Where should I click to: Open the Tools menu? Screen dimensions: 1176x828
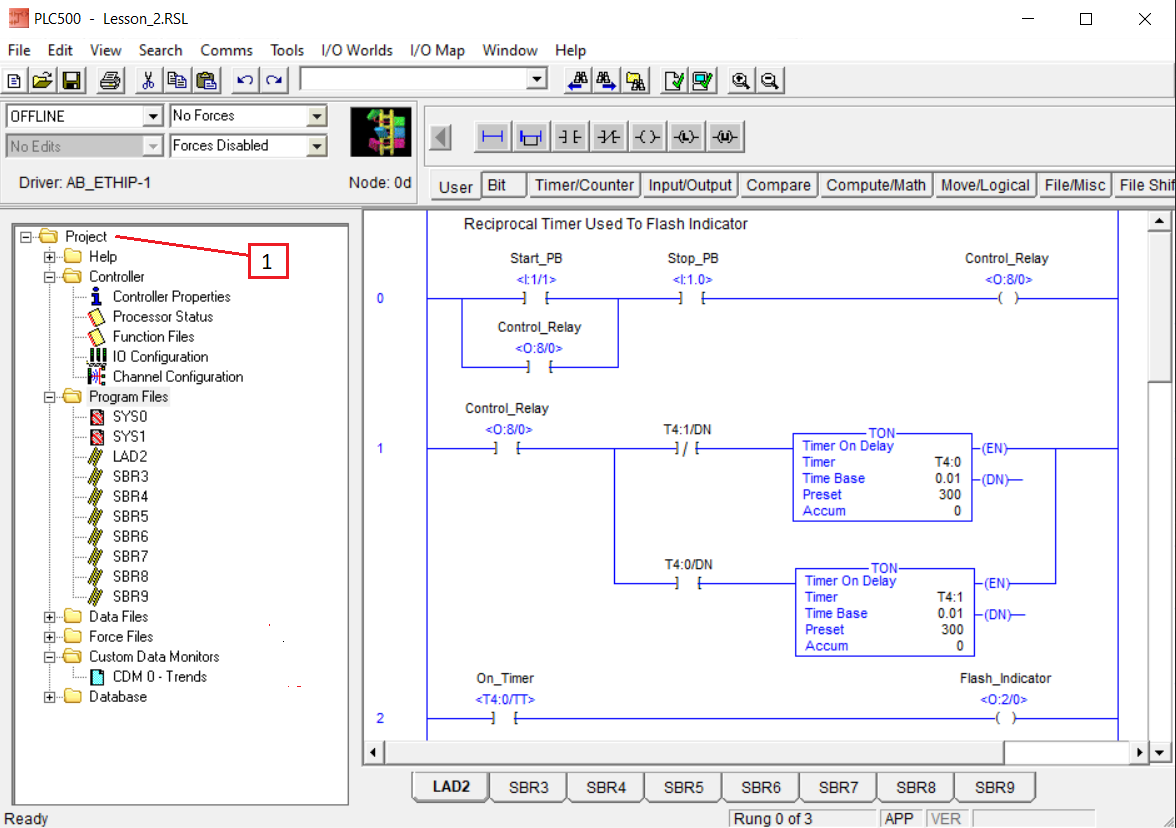point(286,50)
